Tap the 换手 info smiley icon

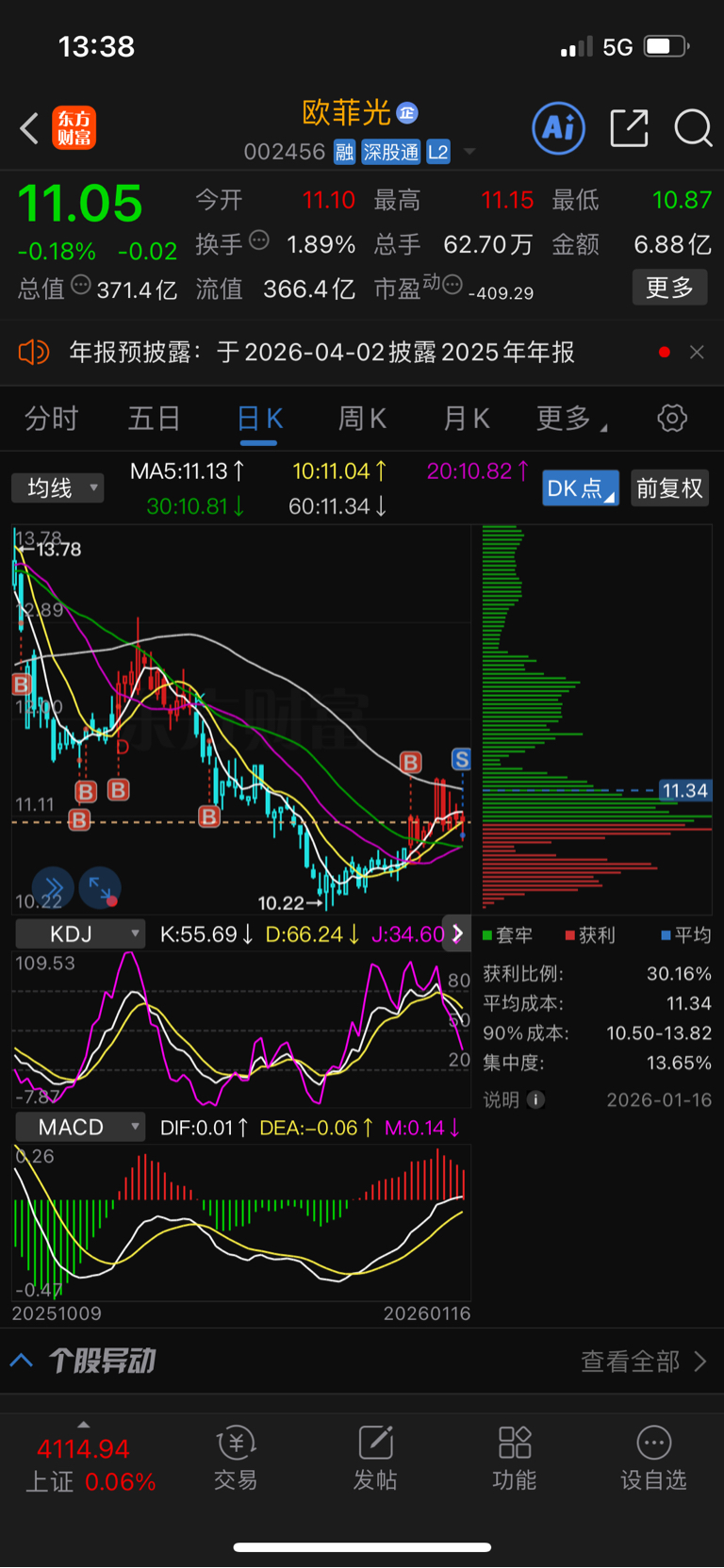(258, 239)
